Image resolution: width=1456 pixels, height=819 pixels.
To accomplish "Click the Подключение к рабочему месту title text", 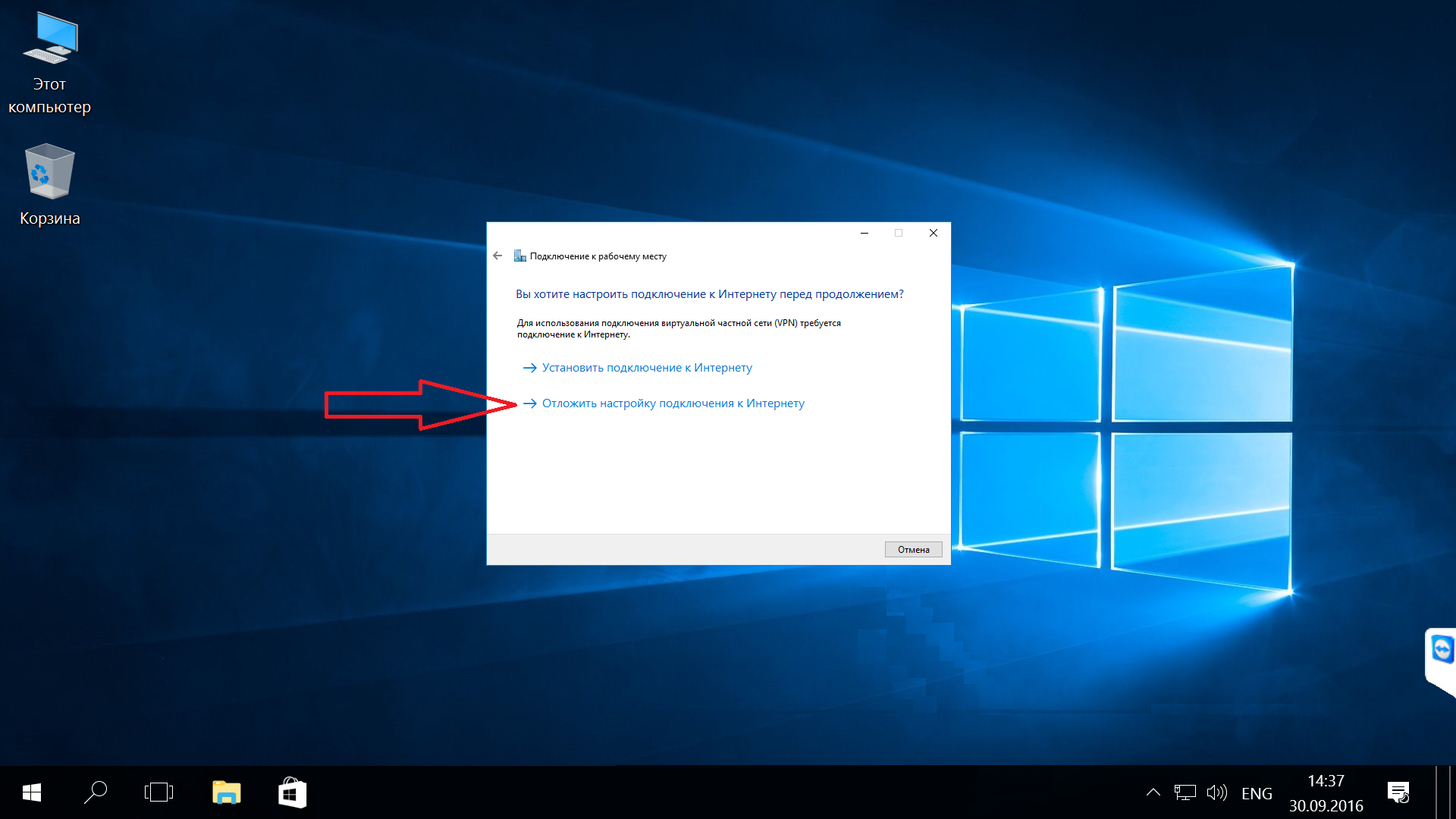I will click(x=598, y=256).
